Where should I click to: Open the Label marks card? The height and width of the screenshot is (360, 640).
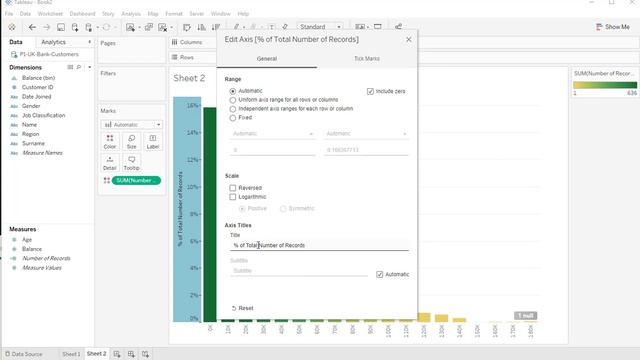[x=153, y=142]
